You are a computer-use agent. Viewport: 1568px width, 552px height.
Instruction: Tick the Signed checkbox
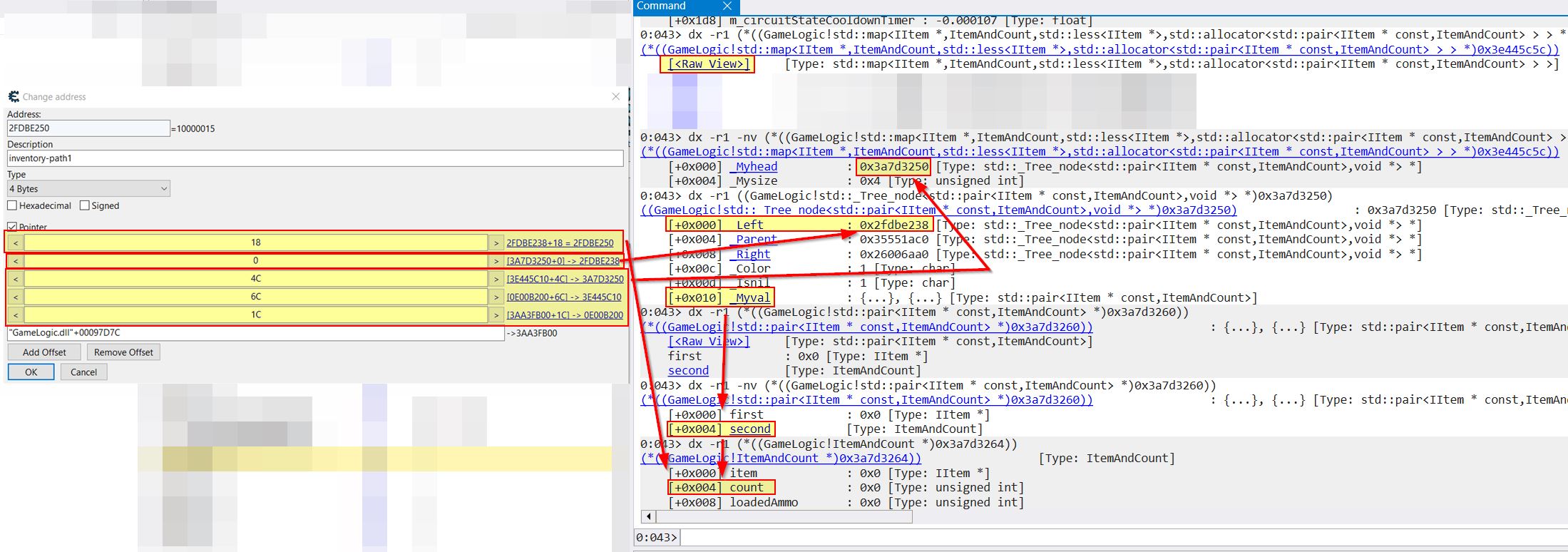coord(85,206)
